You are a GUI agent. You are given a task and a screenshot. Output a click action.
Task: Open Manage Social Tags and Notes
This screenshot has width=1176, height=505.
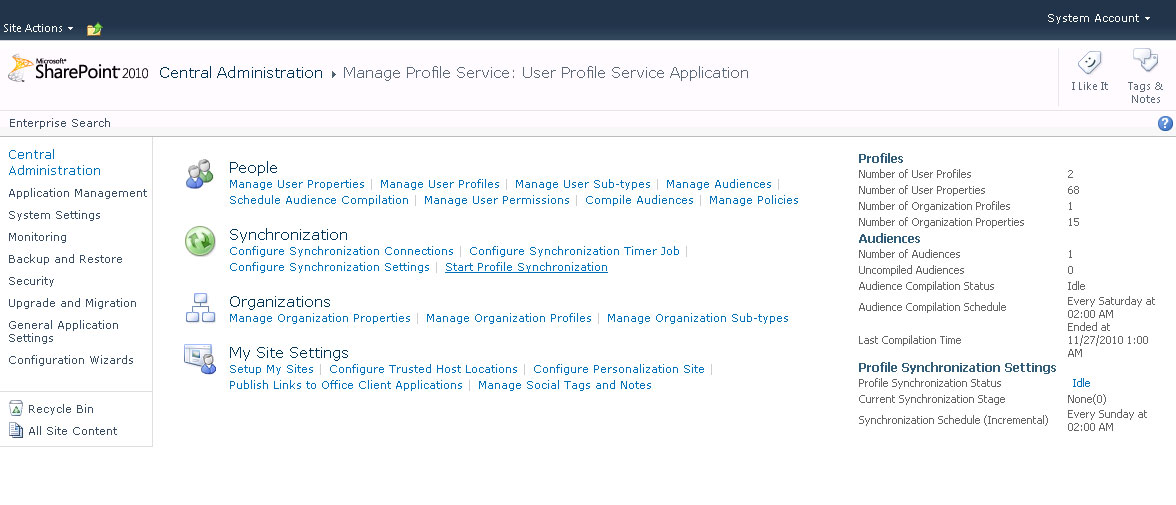[565, 385]
